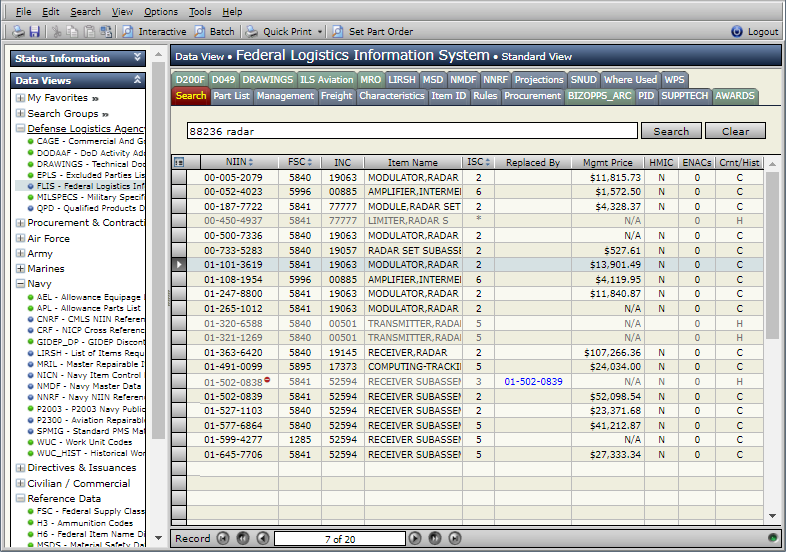Sort by FSC column header
Viewport: 786px width, 552px height.
pyautogui.click(x=300, y=162)
